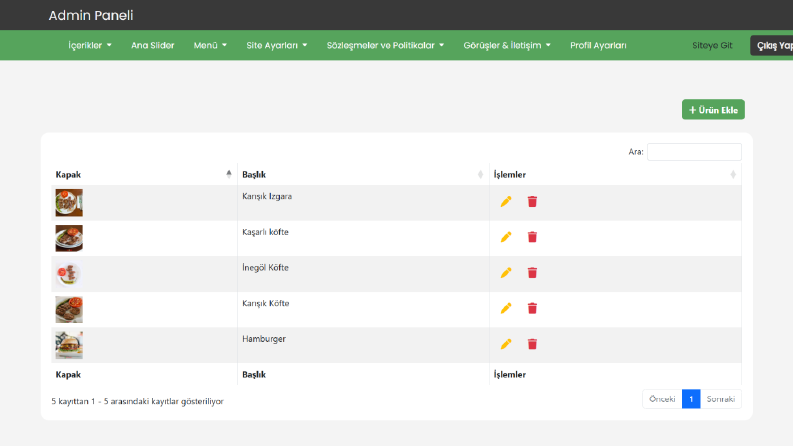This screenshot has height=446, width=793.
Task: Follow the Siteye Git link
Action: tap(712, 46)
